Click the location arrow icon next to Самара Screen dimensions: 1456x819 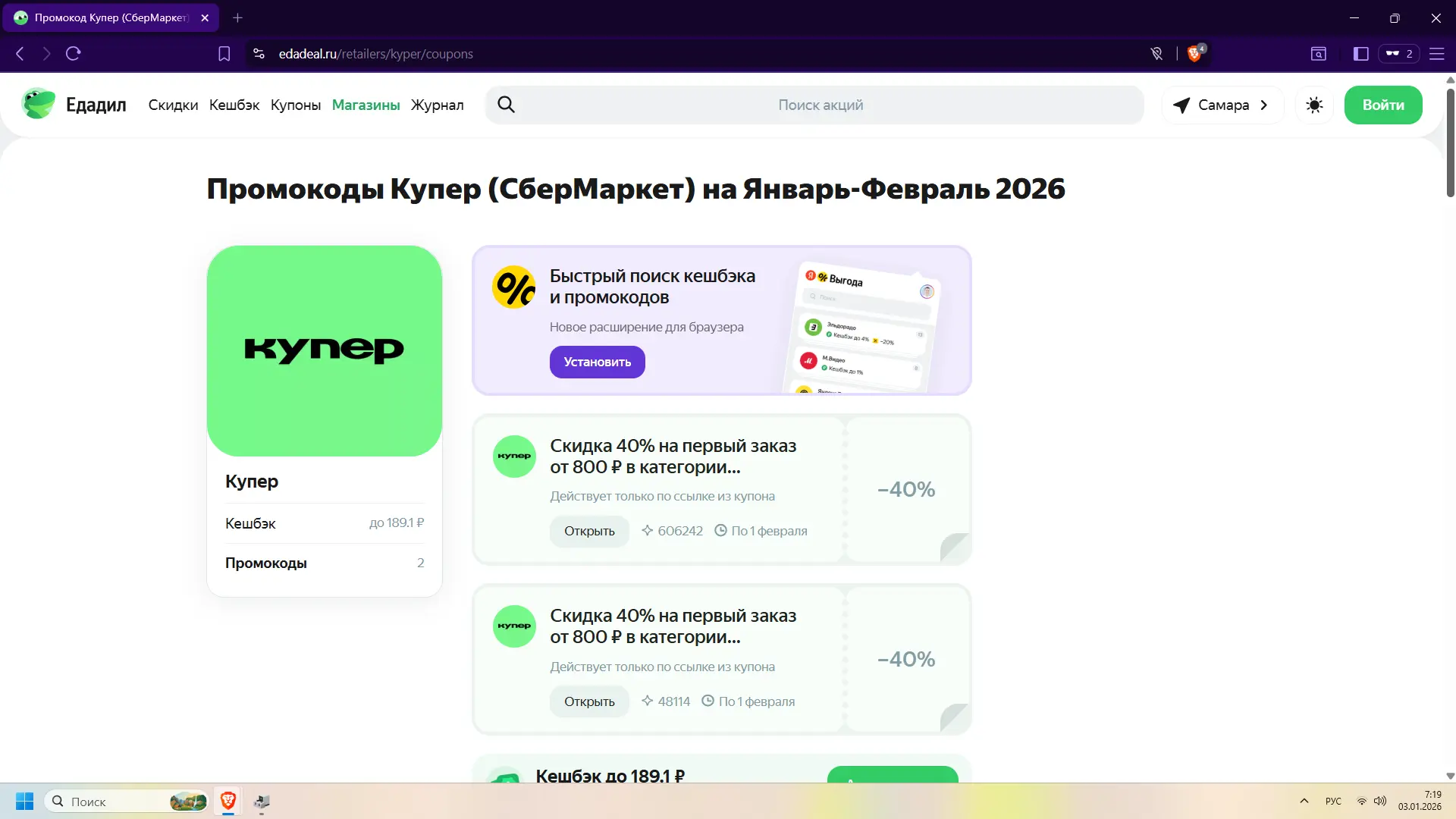point(1181,105)
